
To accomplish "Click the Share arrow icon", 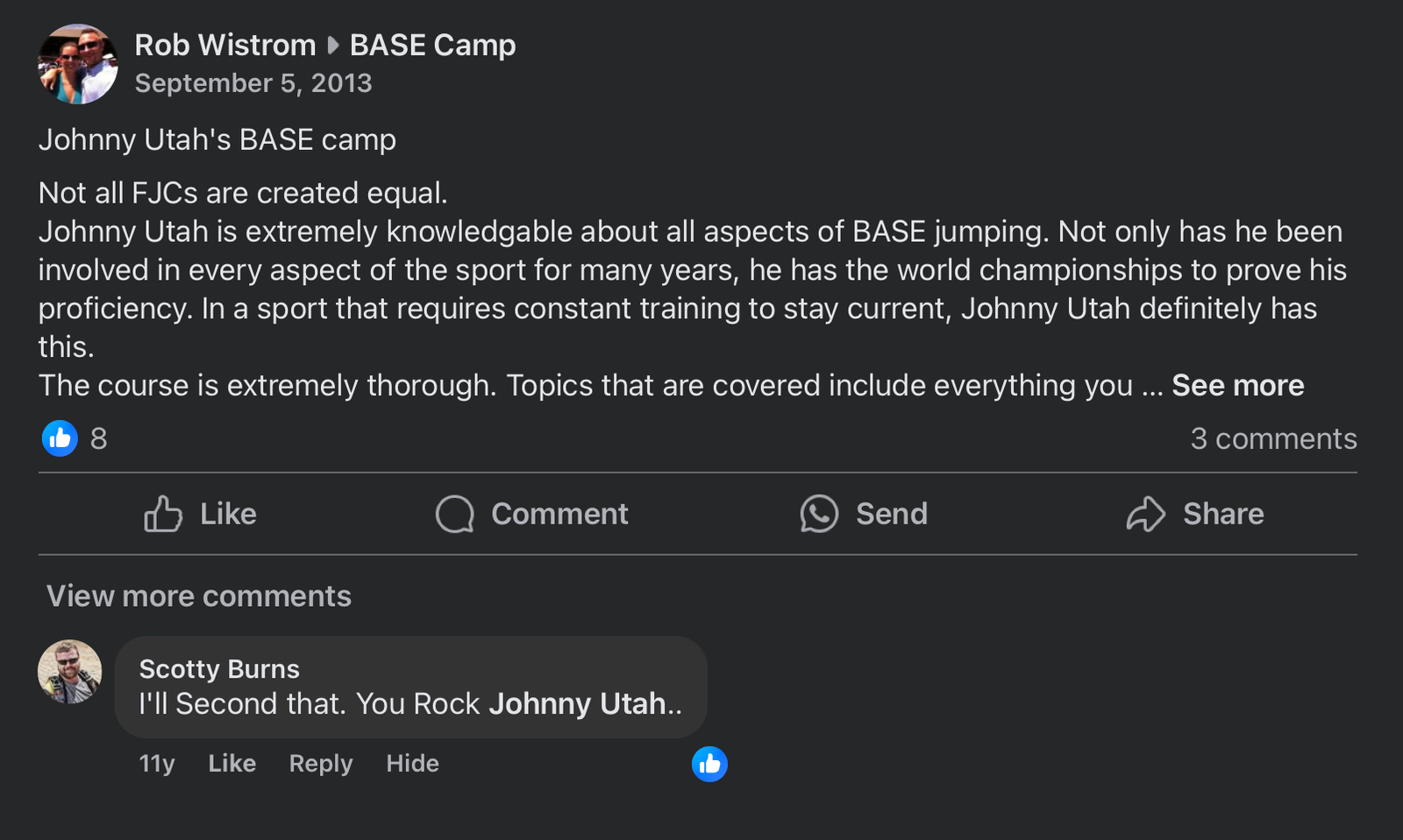I will click(1145, 514).
